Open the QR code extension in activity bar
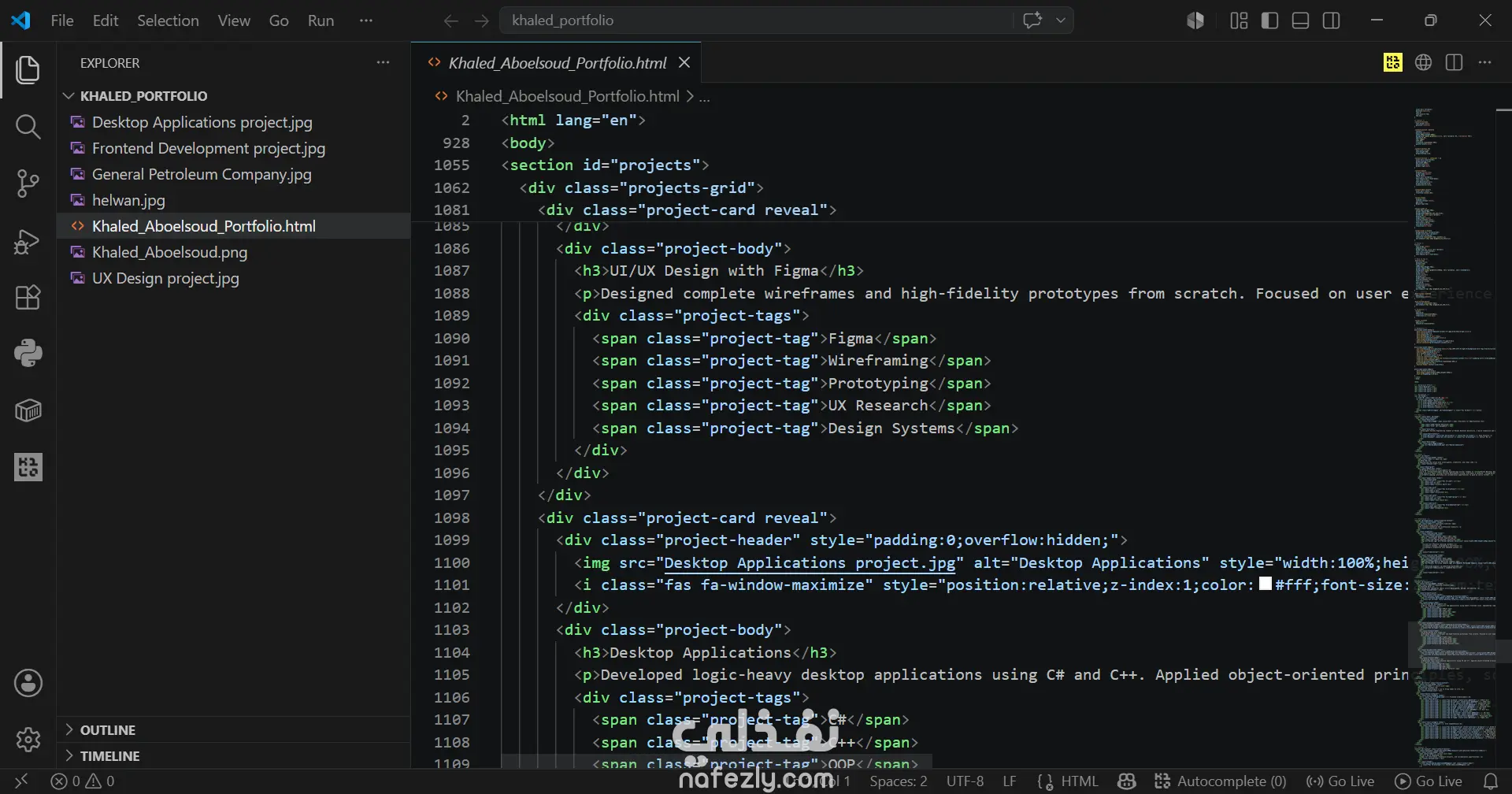This screenshot has height=794, width=1512. click(28, 467)
